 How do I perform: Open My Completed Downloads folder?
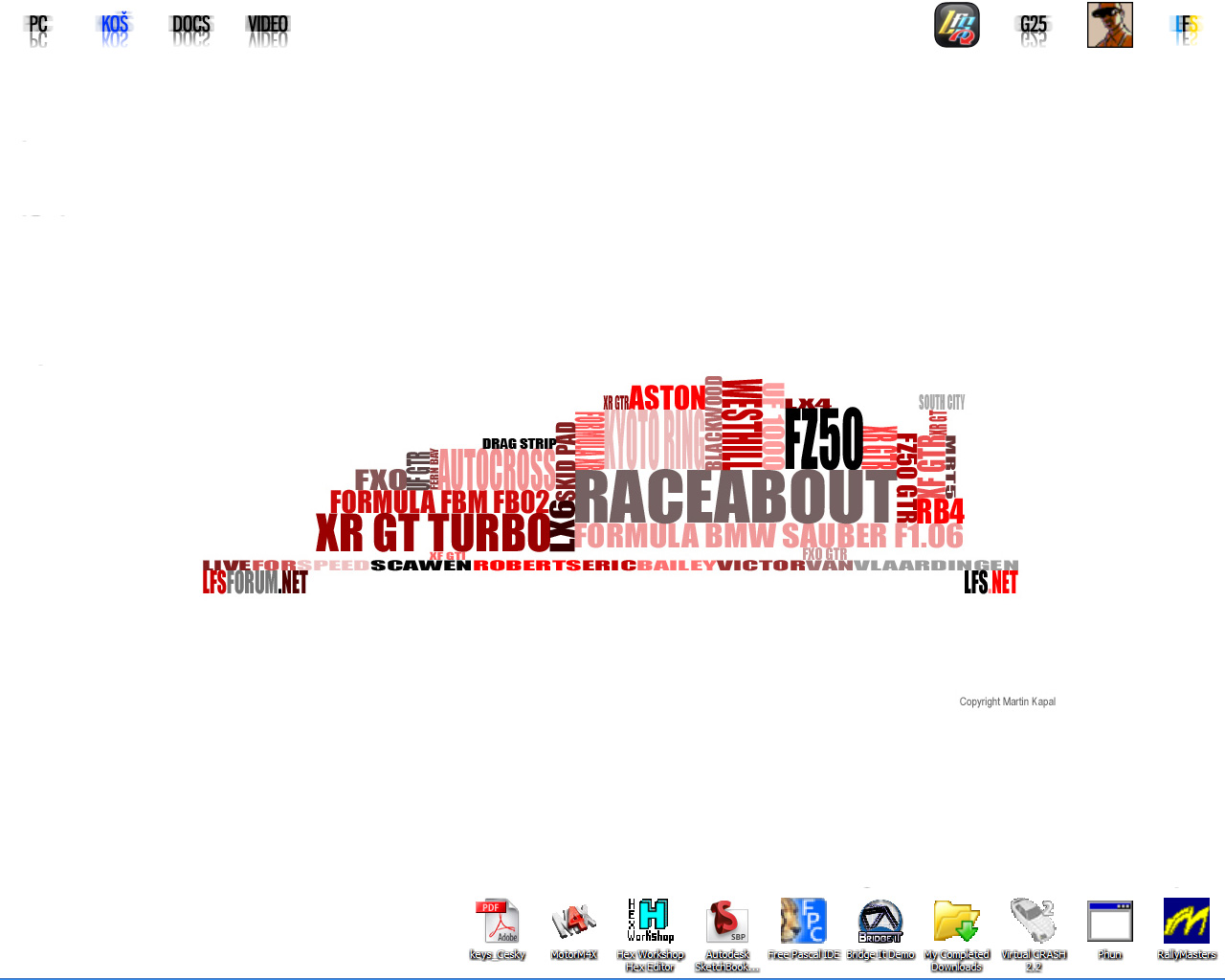click(957, 935)
